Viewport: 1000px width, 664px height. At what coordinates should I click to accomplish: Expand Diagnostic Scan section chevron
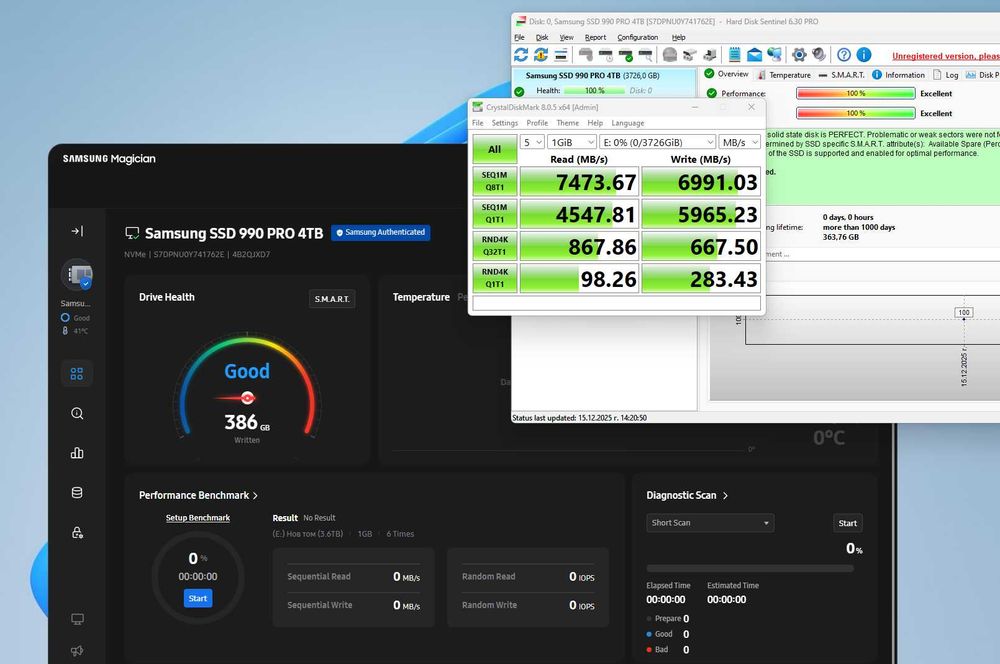coord(725,496)
